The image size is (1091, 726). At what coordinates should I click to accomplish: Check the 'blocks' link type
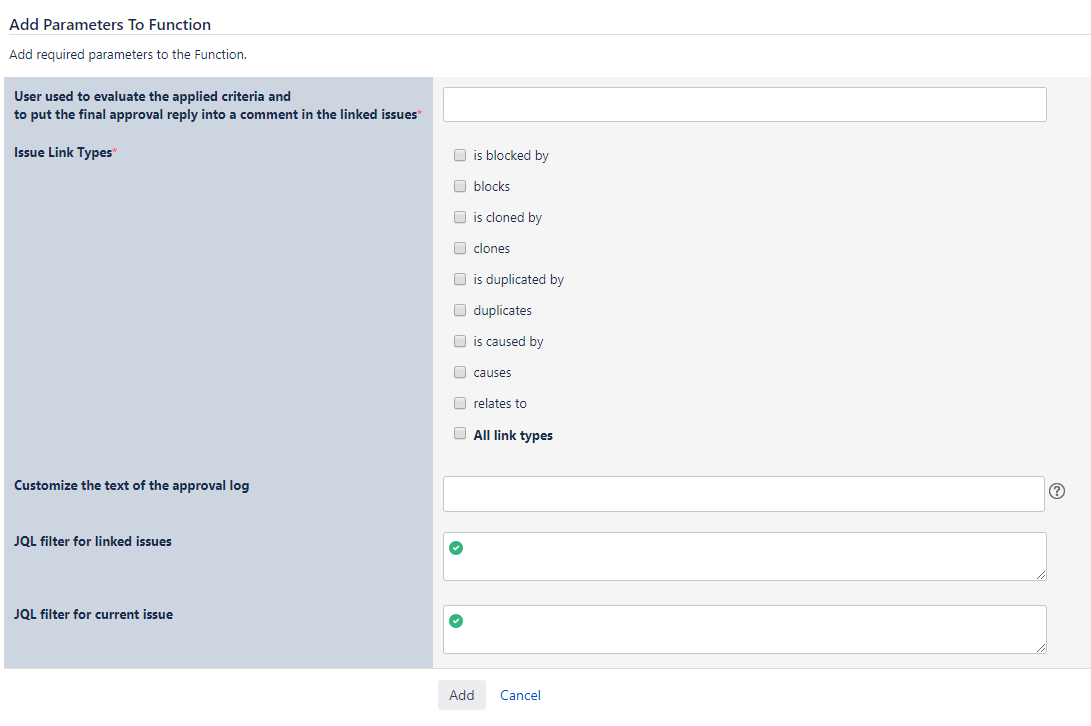(460, 186)
